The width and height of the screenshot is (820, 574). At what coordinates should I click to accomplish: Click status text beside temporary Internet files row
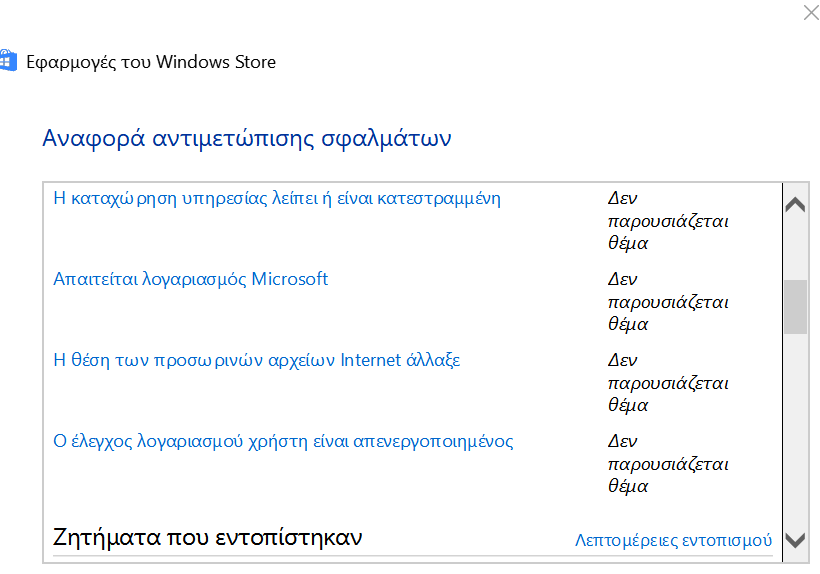pyautogui.click(x=668, y=383)
